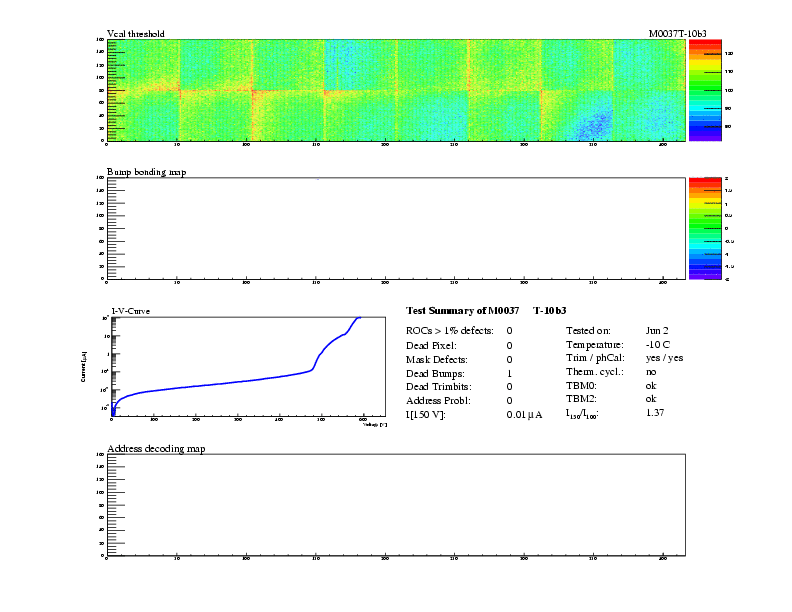The height and width of the screenshot is (612, 792).
Task: Select the M0037T-10b3 module label
Action: (x=677, y=34)
